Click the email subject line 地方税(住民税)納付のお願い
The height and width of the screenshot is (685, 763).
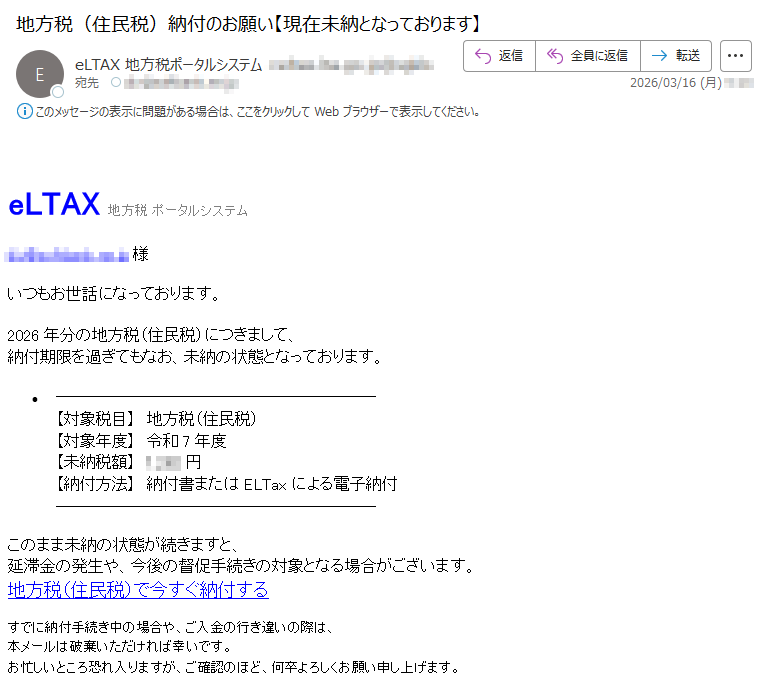tap(248, 24)
